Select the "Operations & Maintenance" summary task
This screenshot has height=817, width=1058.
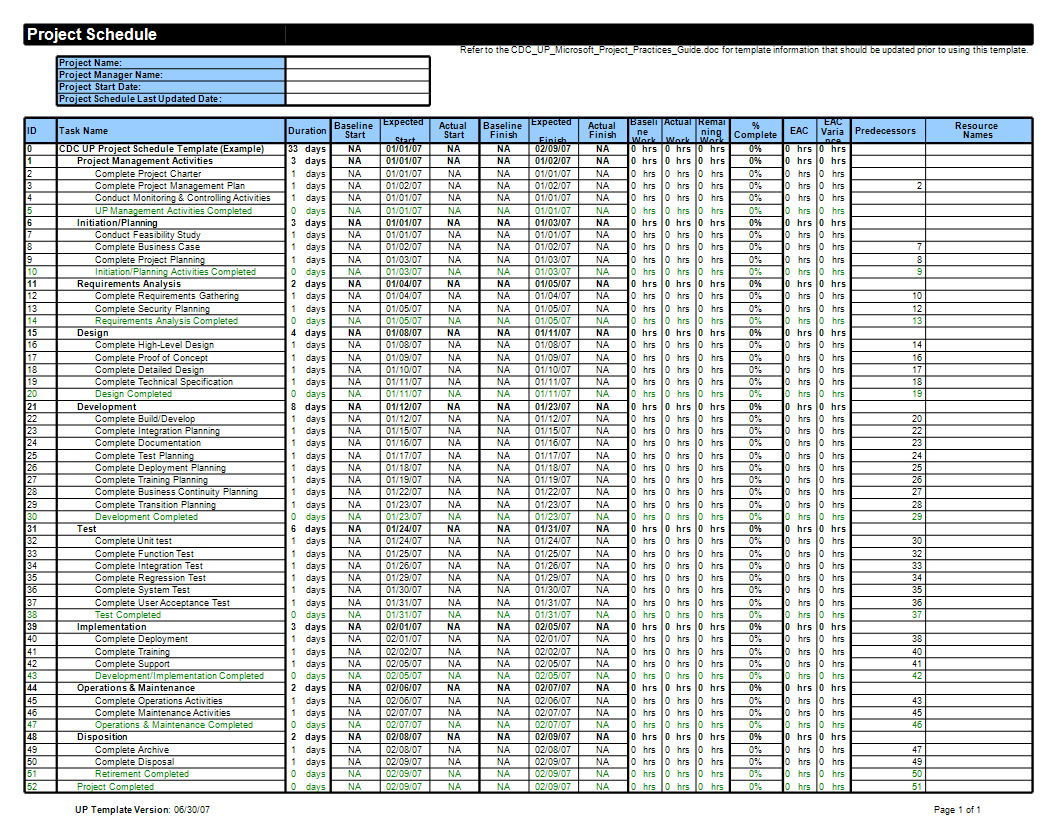pos(136,688)
